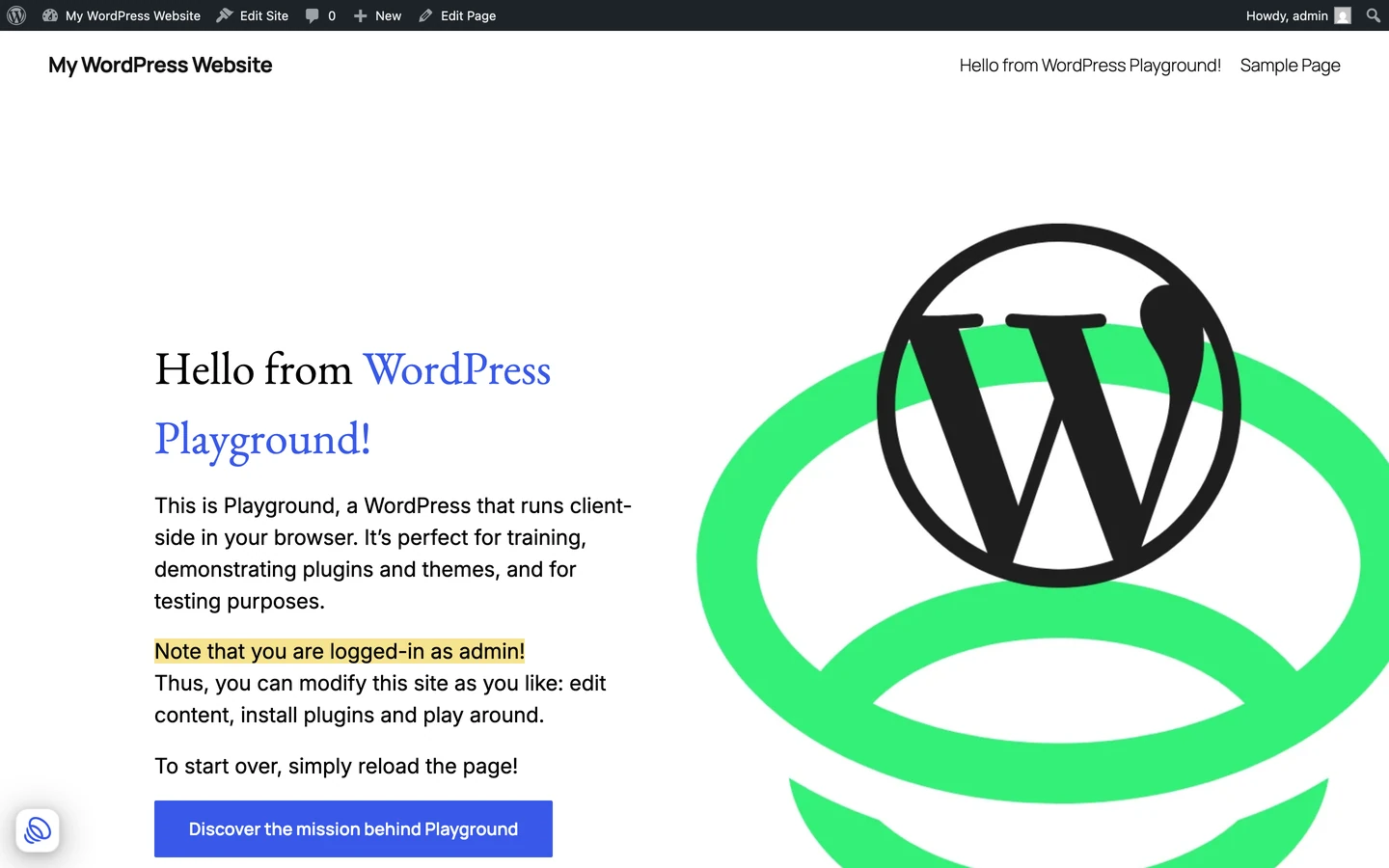The image size is (1389, 868).
Task: Open Hello from WordPress Playground! nav link
Action: tap(1090, 66)
